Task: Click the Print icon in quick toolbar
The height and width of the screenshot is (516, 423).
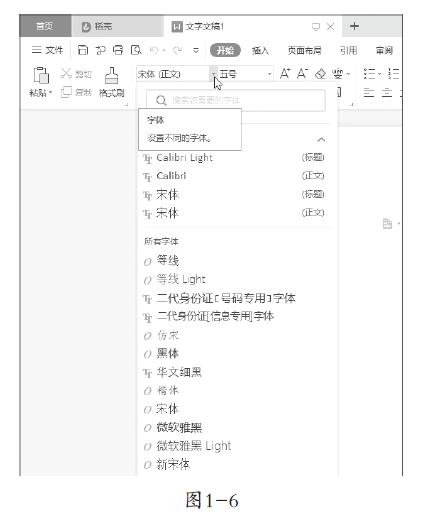Action: (x=118, y=50)
